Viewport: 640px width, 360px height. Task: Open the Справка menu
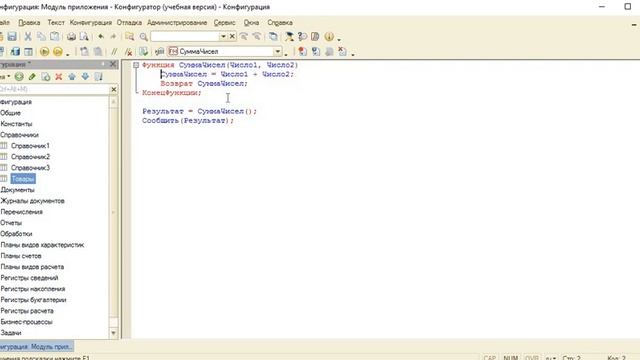click(x=280, y=23)
